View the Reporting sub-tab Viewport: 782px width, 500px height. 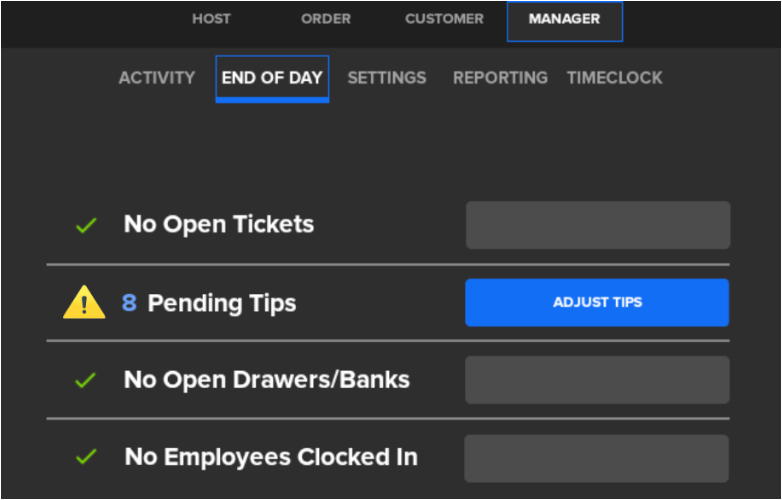coord(500,78)
